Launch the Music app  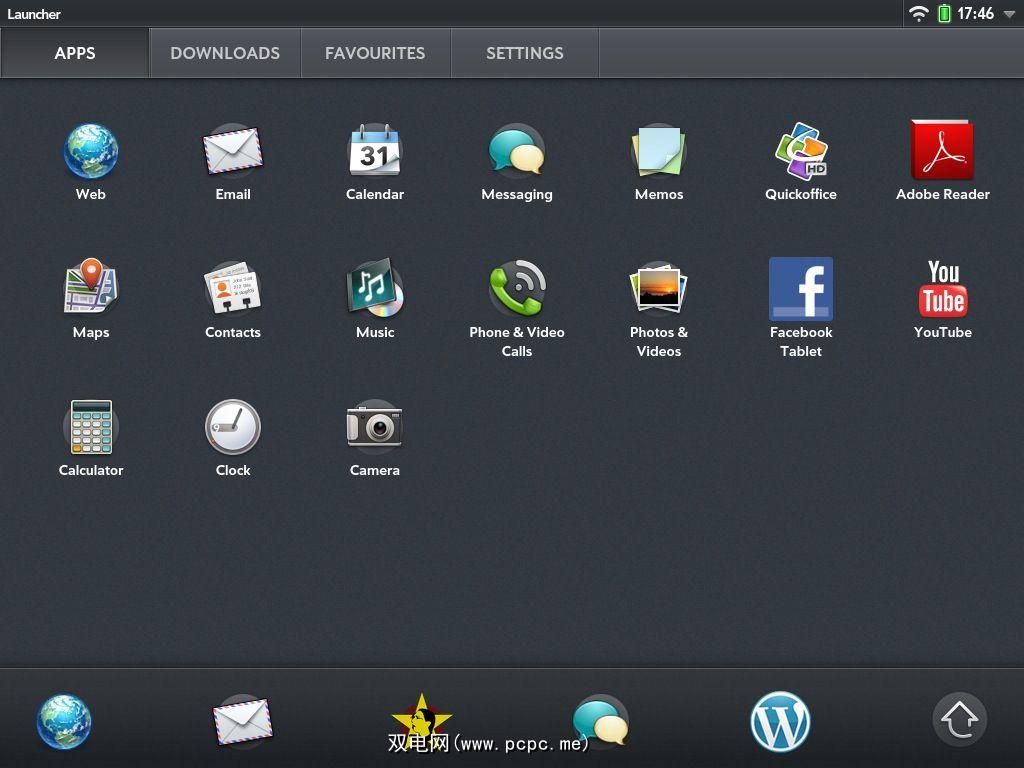(x=375, y=287)
